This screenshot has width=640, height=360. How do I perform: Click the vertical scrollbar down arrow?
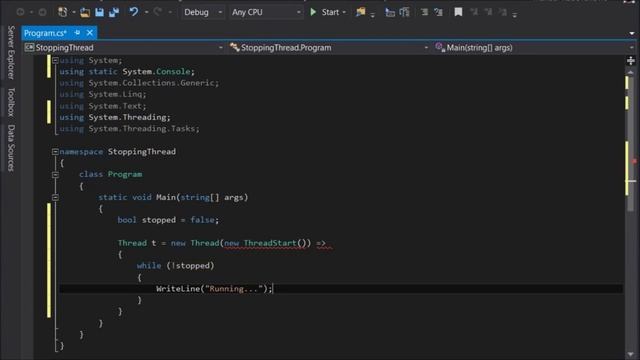pos(631,354)
